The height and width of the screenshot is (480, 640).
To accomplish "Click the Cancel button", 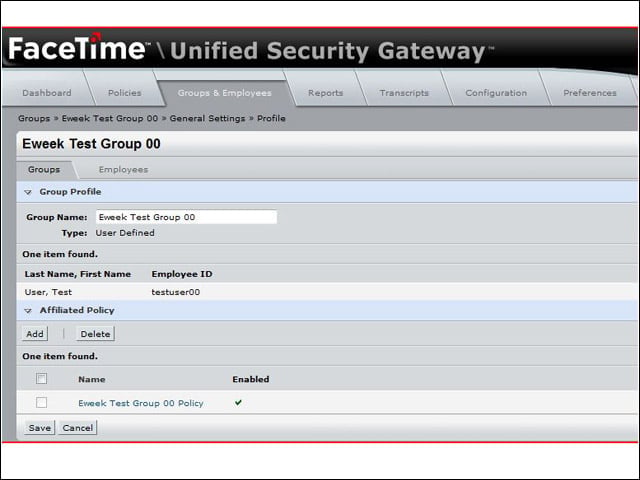I will 78,428.
